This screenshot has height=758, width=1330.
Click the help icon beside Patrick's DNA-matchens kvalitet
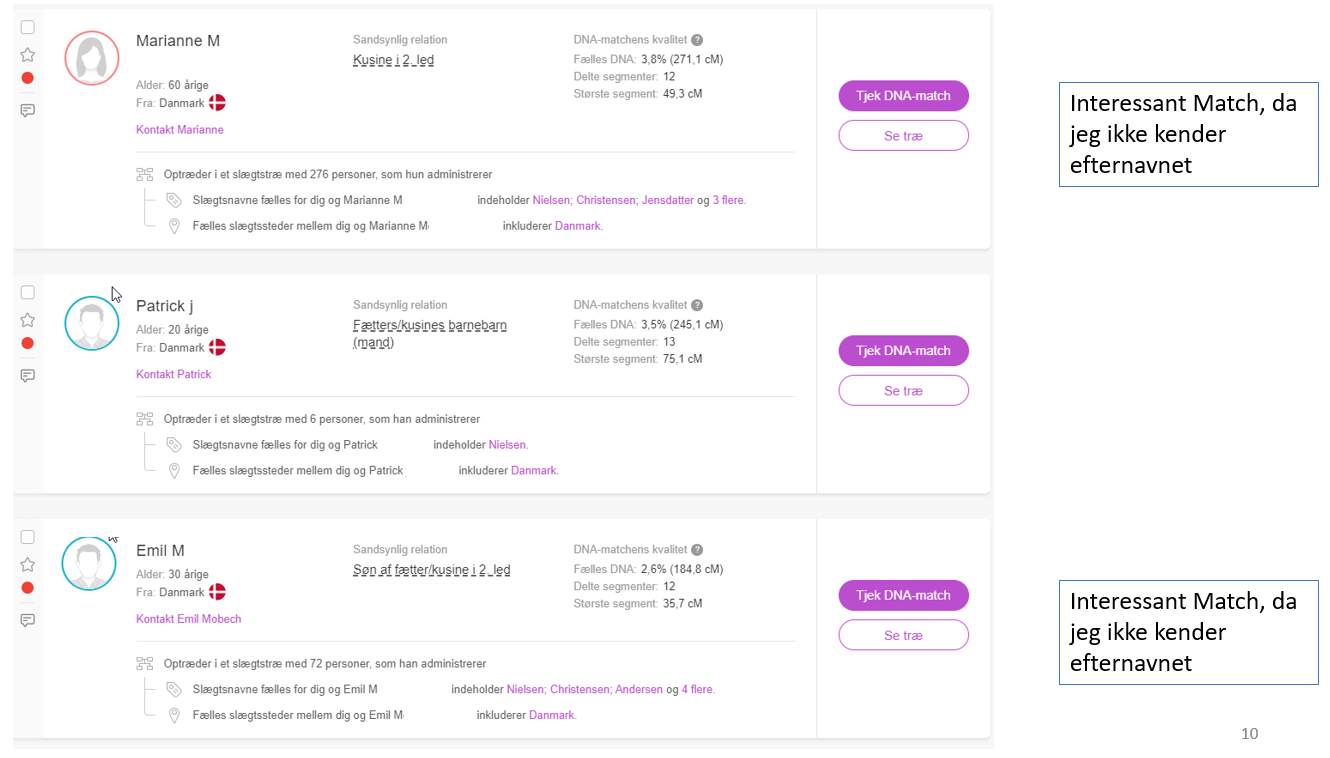click(697, 305)
